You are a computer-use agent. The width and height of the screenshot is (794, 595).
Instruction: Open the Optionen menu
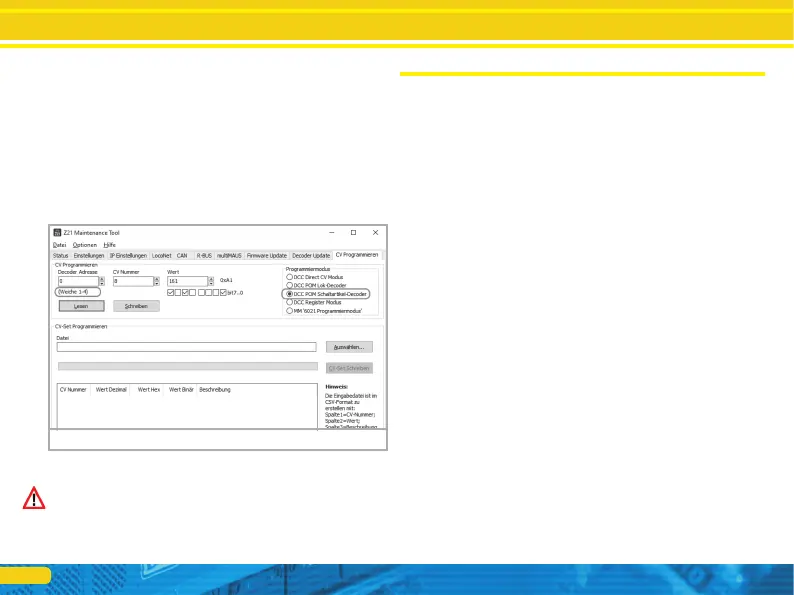click(x=85, y=245)
